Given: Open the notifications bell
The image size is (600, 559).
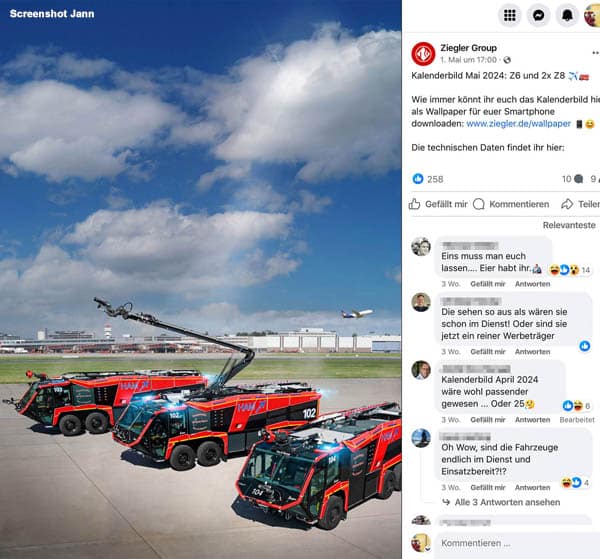Looking at the screenshot, I should click(567, 15).
